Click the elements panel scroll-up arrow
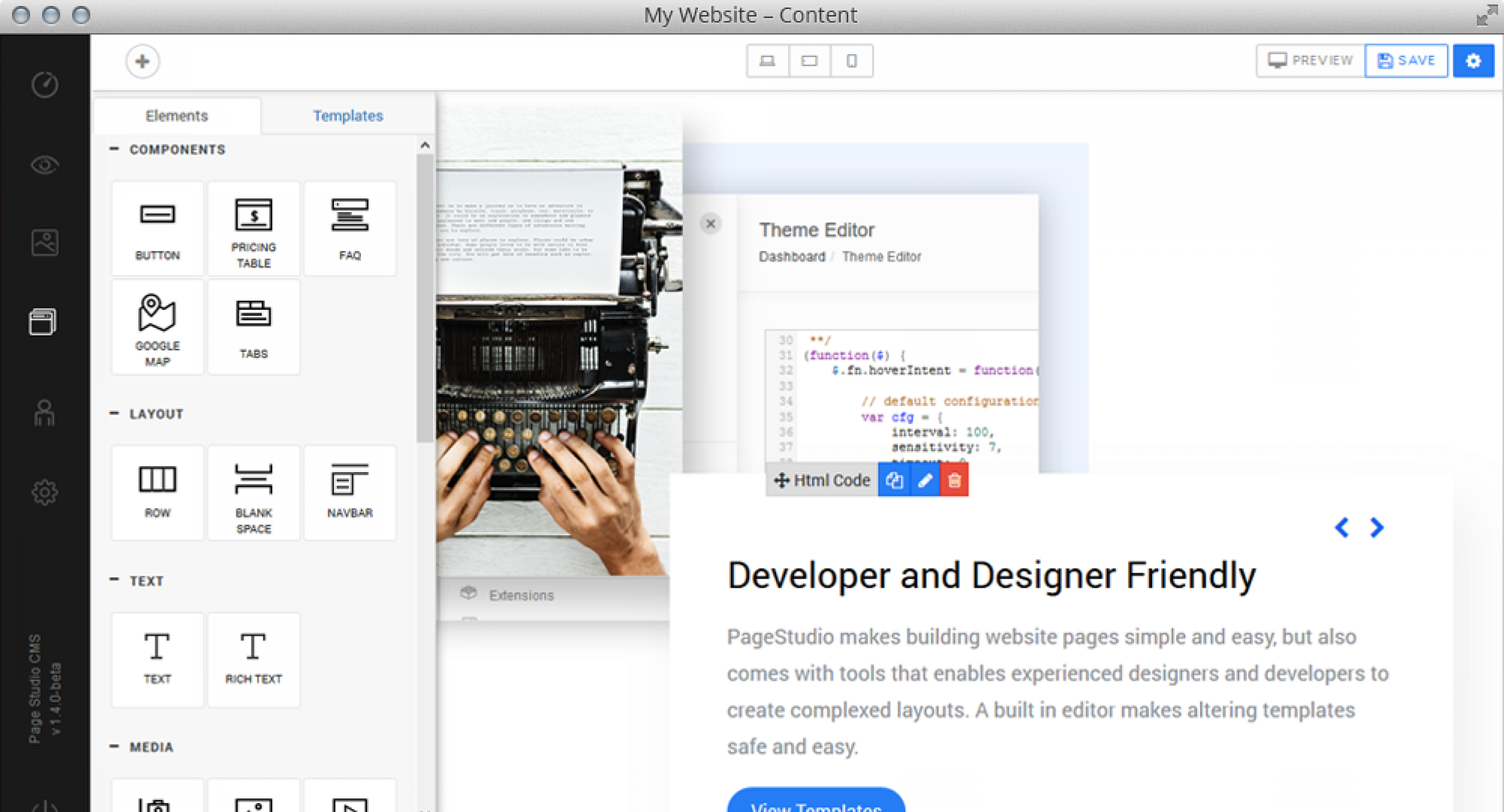 pos(425,145)
